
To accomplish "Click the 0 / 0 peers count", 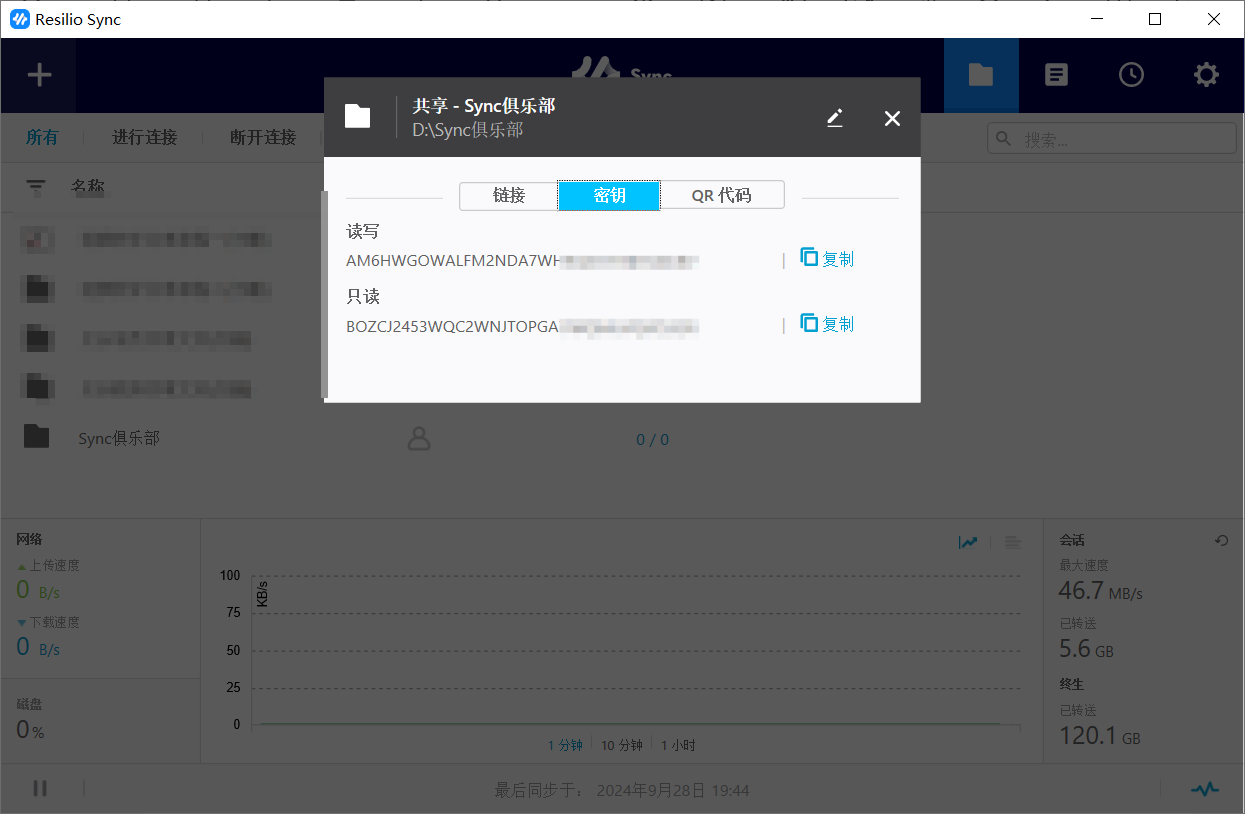I will point(652,439).
